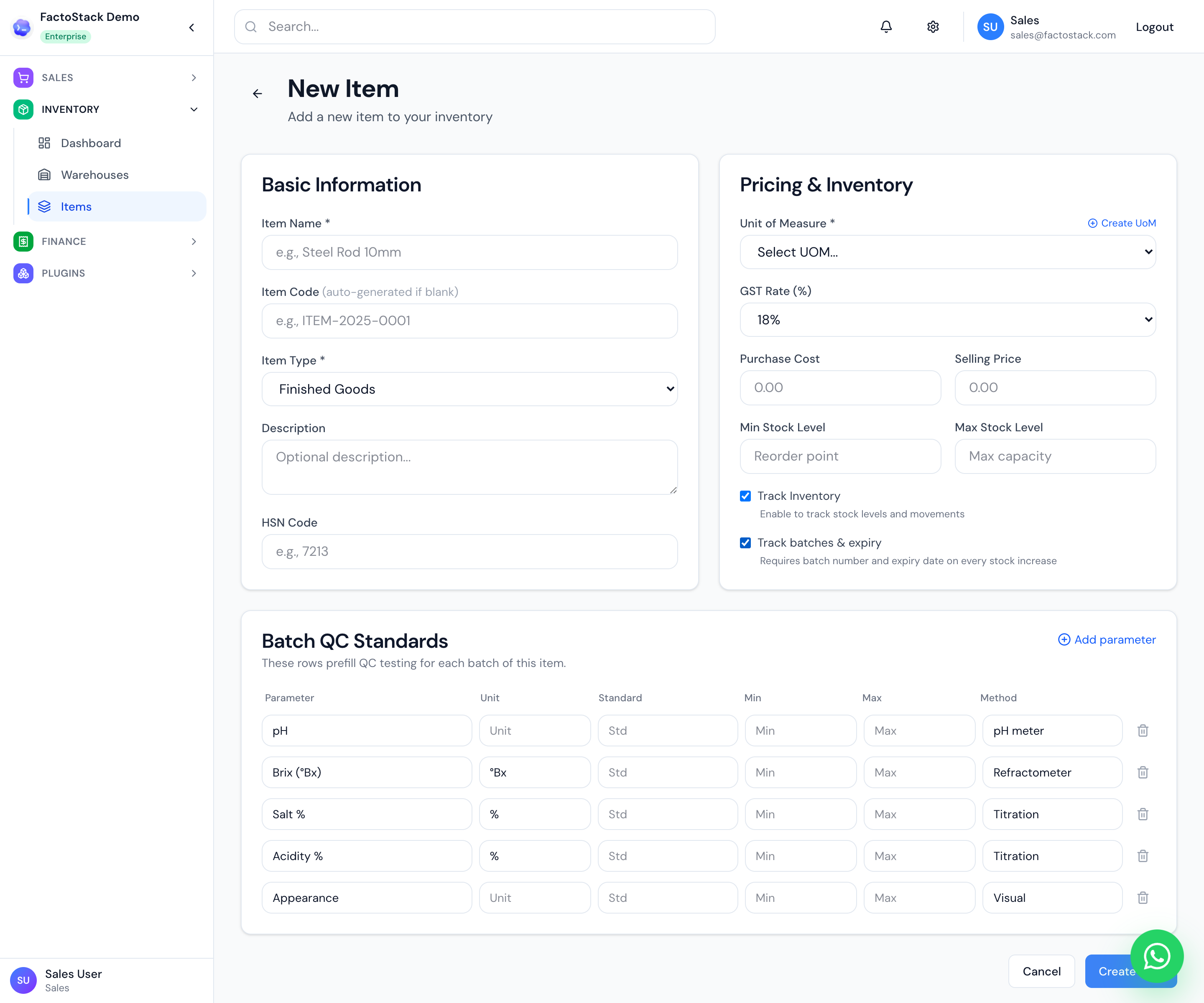
Task: Click the Add parameter link
Action: click(x=1107, y=640)
